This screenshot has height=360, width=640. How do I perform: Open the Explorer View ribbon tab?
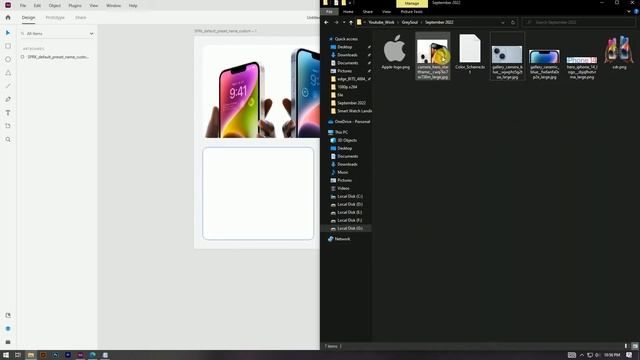pyautogui.click(x=386, y=12)
